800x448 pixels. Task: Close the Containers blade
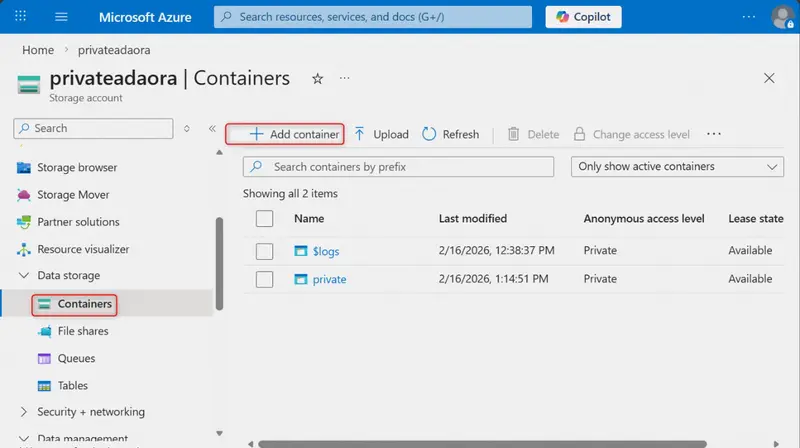[x=769, y=78]
